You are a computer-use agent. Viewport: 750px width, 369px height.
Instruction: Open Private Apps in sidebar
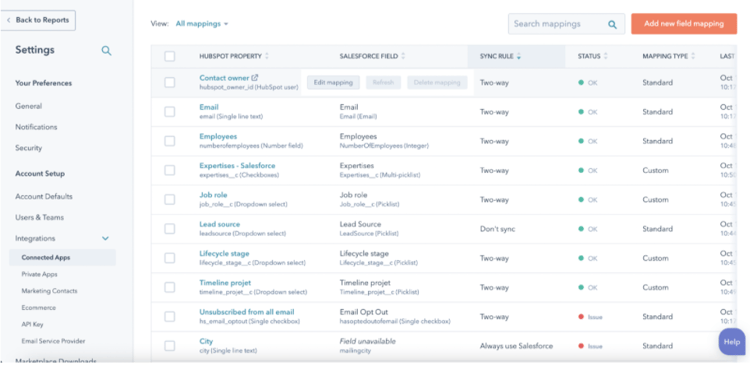click(x=40, y=274)
